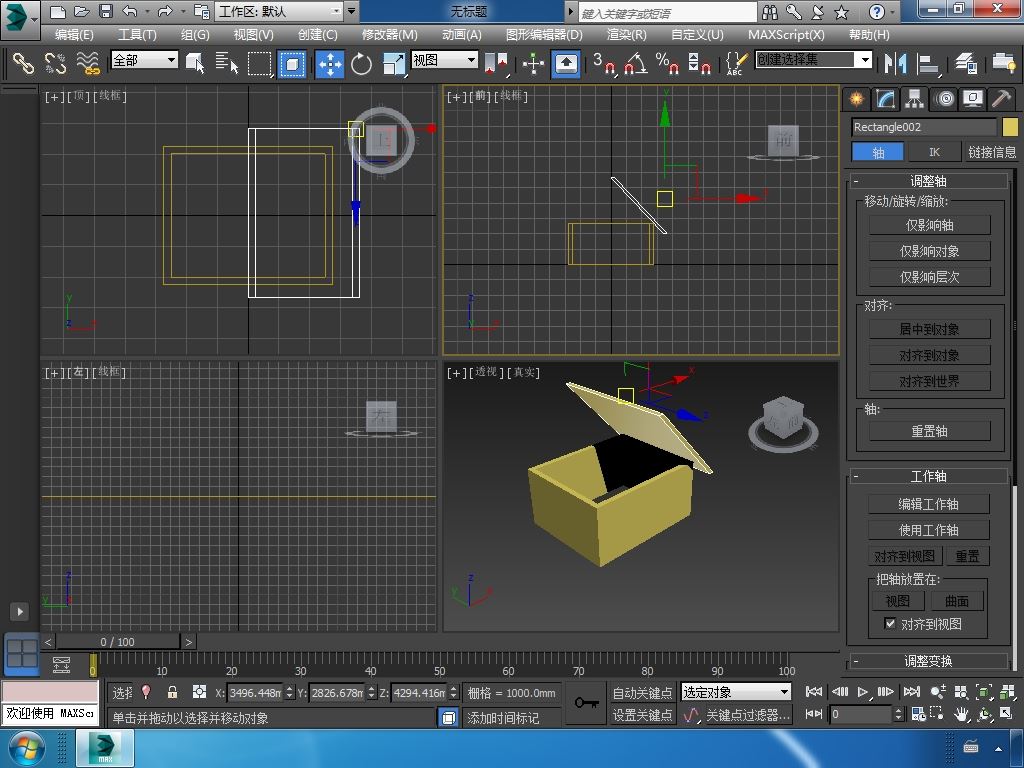Image resolution: width=1024 pixels, height=768 pixels.
Task: Toggle the large key mode button
Action: pyautogui.click(x=586, y=703)
